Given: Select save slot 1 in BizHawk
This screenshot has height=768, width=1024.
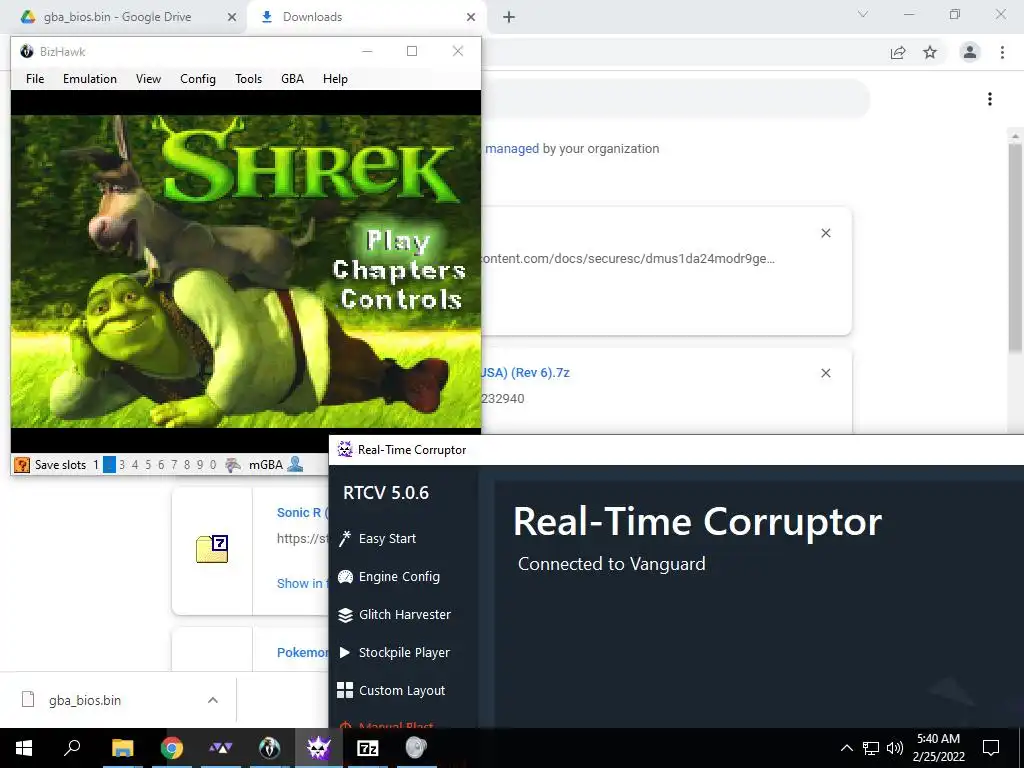Looking at the screenshot, I should pos(96,465).
